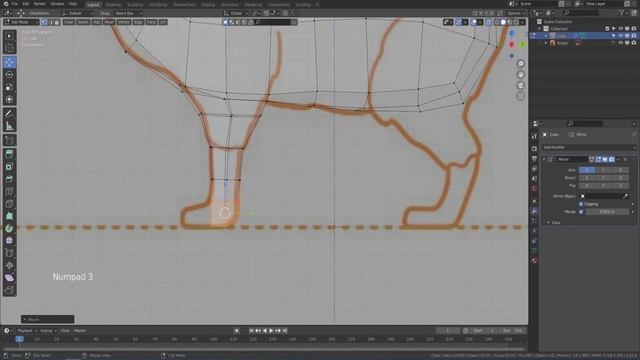
Task: Open Modifier properties wrench tab
Action: click(x=534, y=211)
